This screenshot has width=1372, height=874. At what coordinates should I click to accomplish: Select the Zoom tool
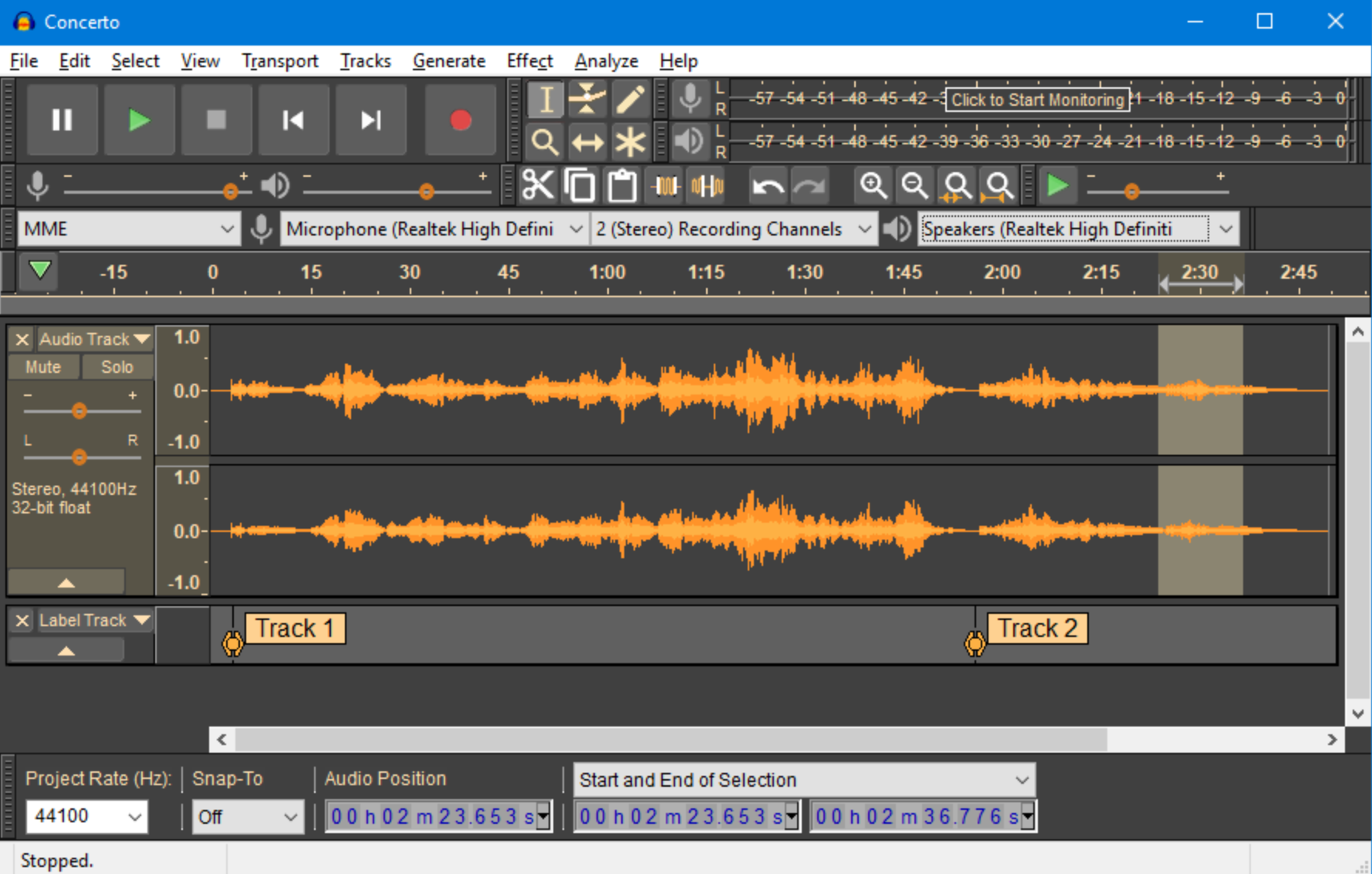(x=544, y=141)
